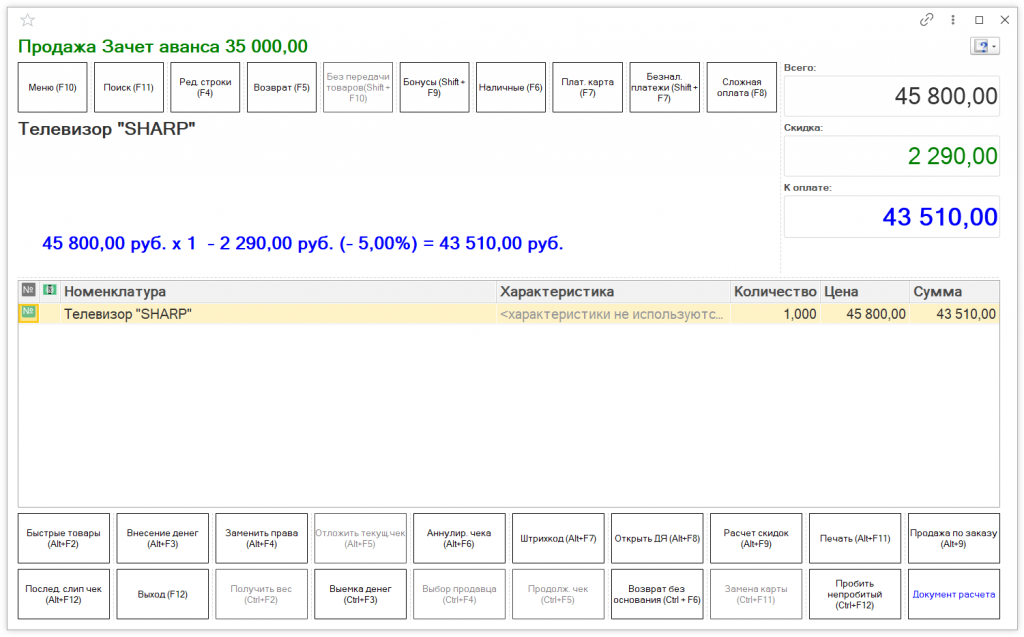The width and height of the screenshot is (1024, 637).
Task: Open the Документ расчета link
Action: (953, 594)
